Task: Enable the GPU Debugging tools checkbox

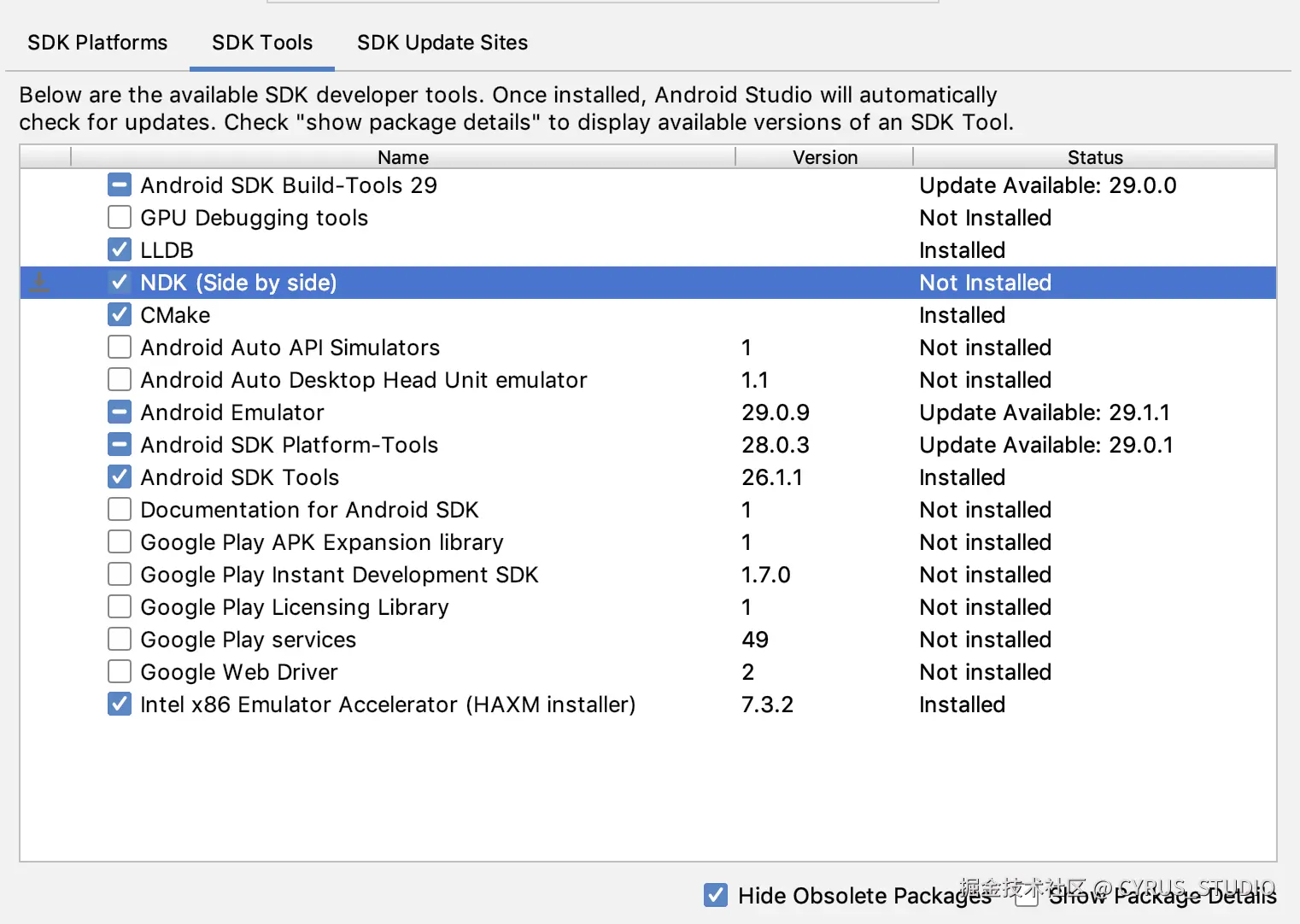Action: pos(120,218)
